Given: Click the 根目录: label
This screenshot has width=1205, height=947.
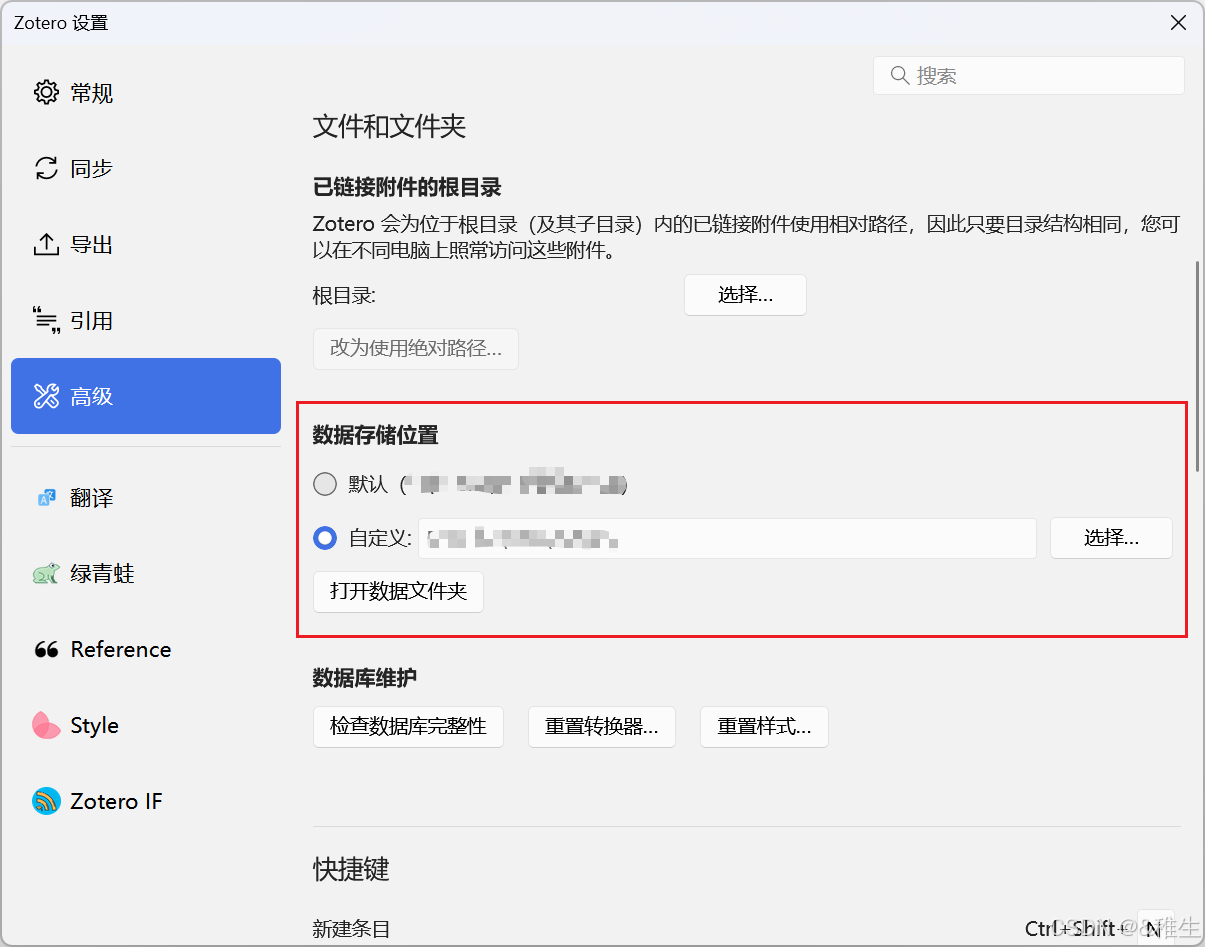Looking at the screenshot, I should pos(344,295).
